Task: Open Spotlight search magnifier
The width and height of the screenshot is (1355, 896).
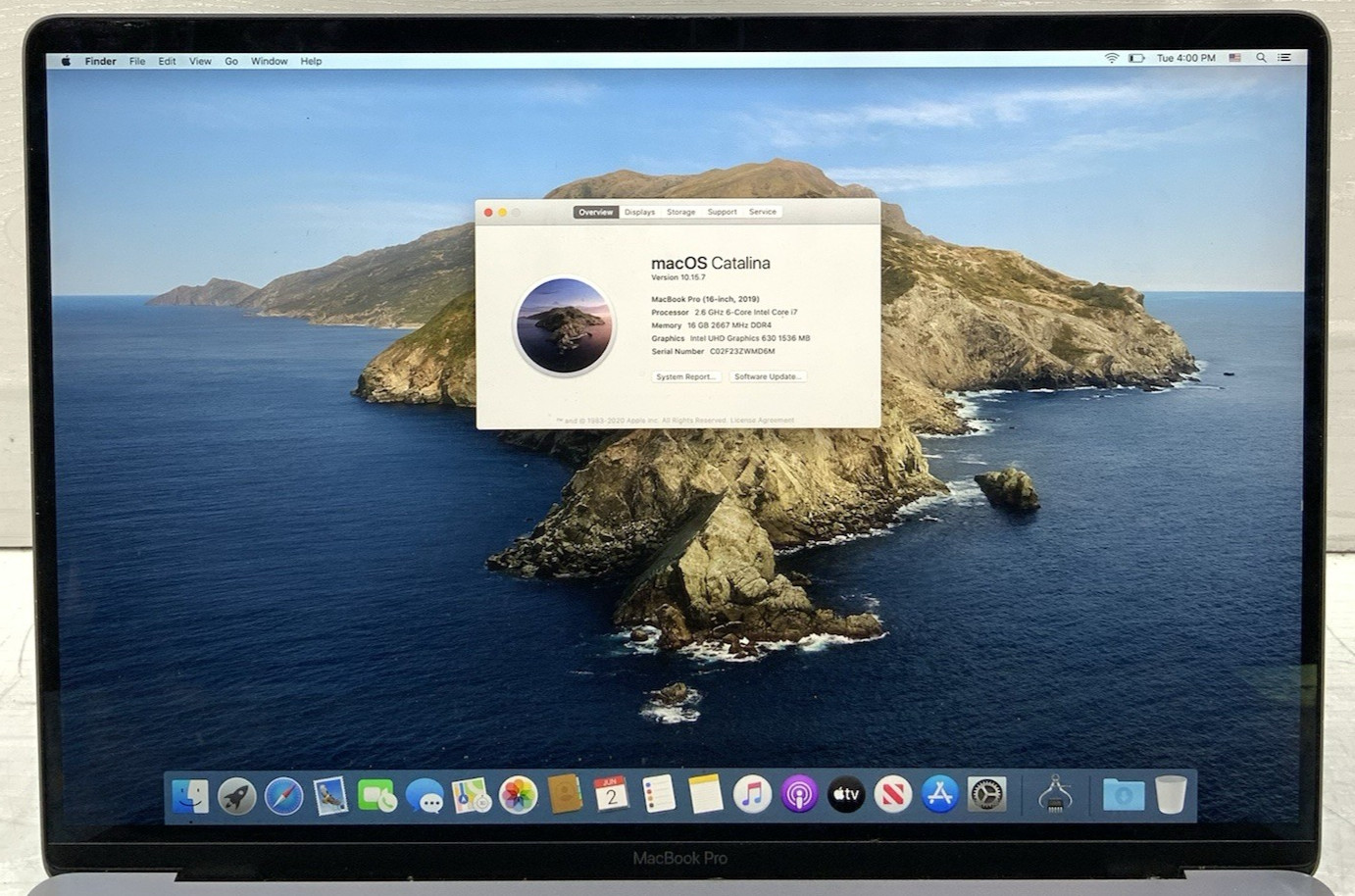Action: [1261, 58]
